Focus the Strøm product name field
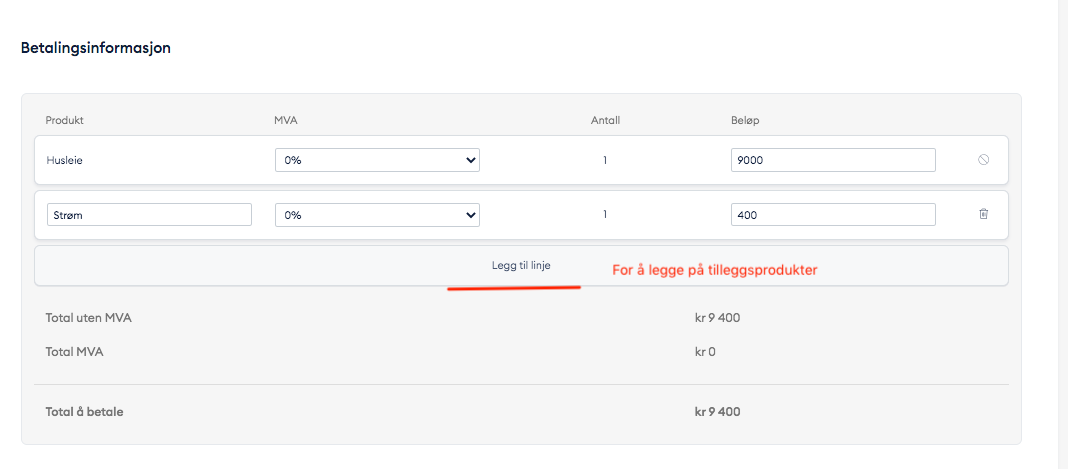Screen dimensions: 1068x469 click(148, 215)
